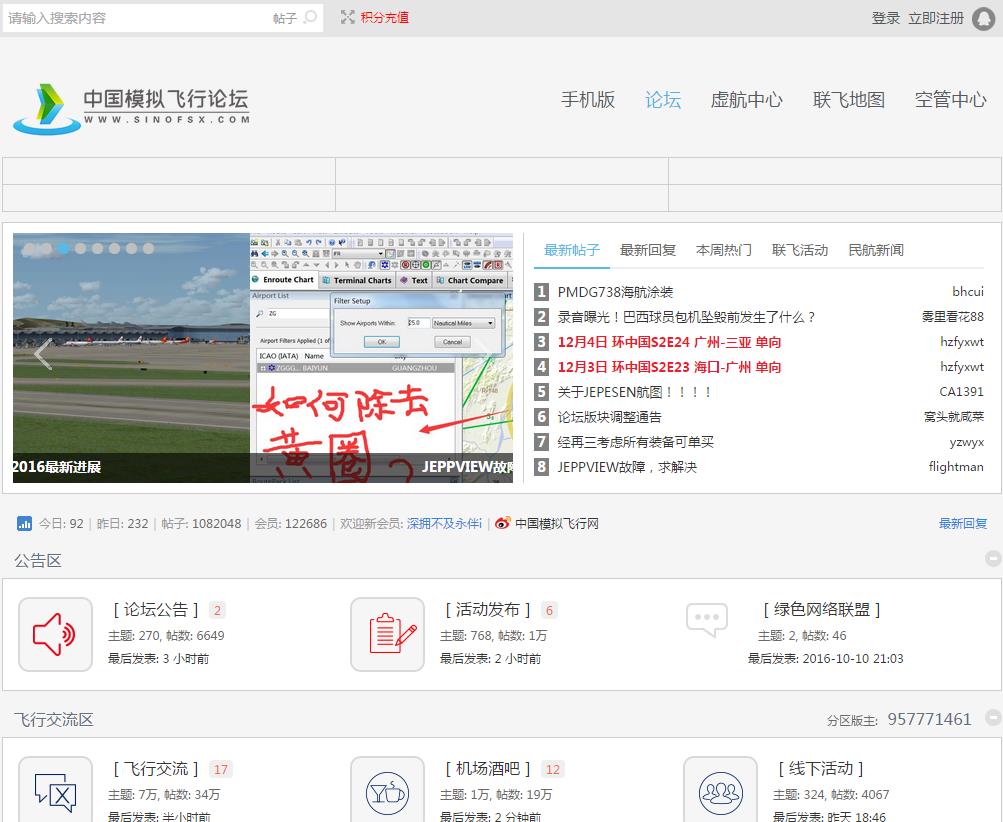Screen dimensions: 1003x822
Task: Click the 中国模拟飞行论坛 site logo
Action: pos(132,109)
